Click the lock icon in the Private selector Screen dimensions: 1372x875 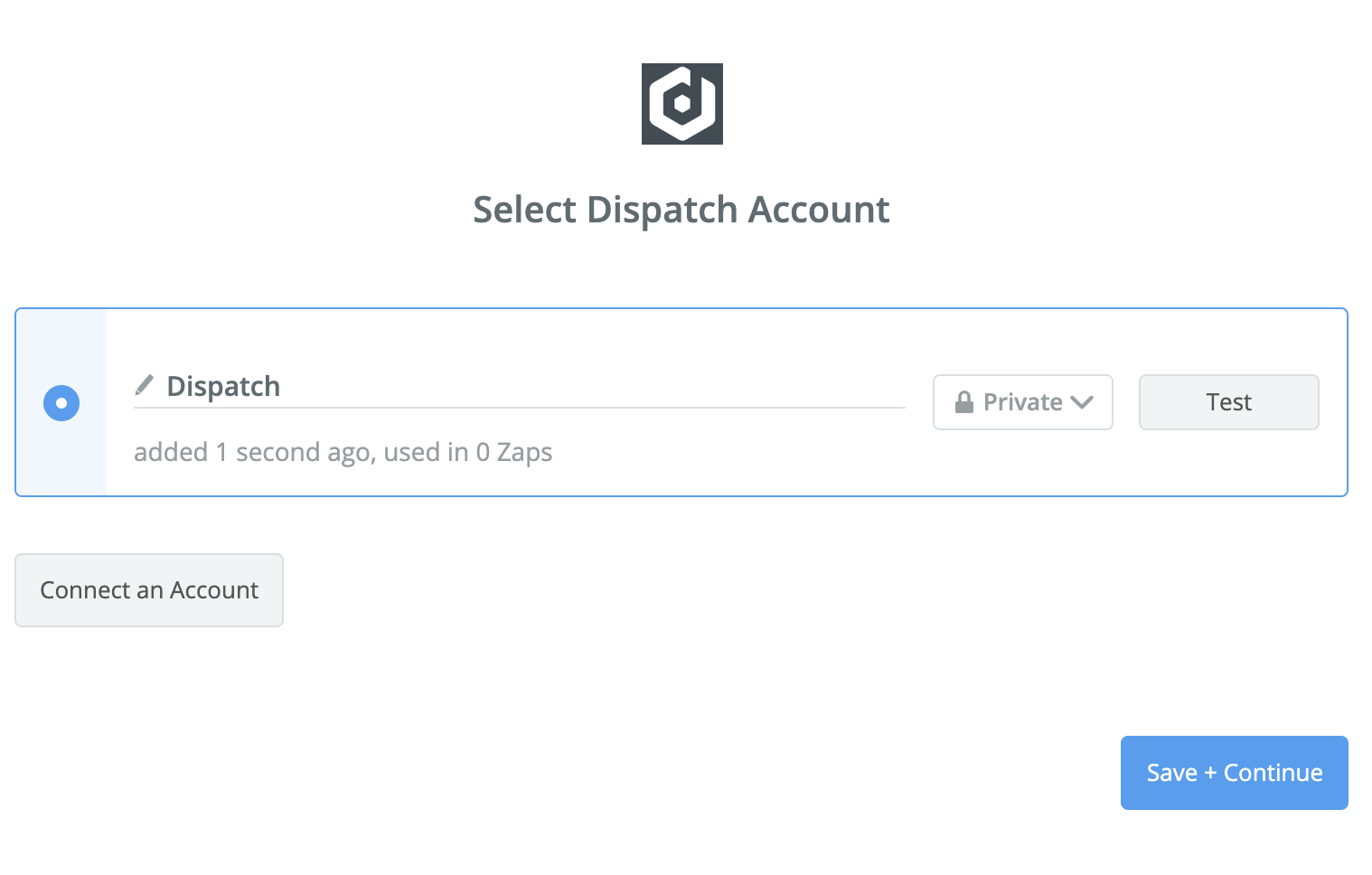(x=964, y=402)
